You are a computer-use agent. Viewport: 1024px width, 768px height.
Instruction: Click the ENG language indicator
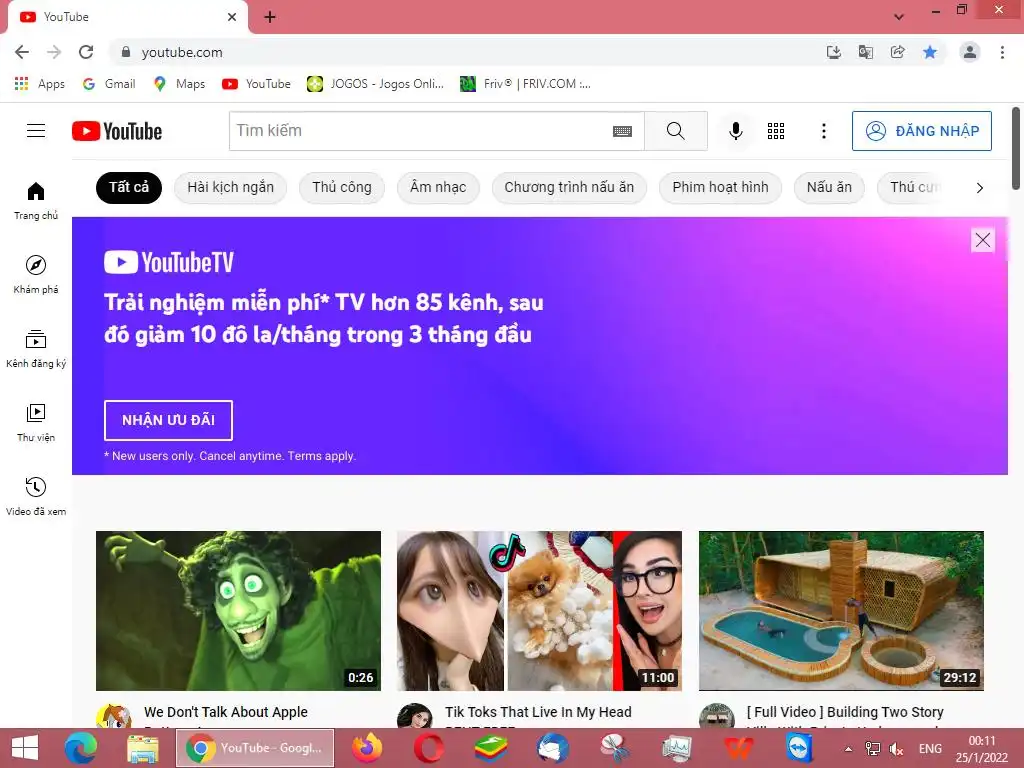tap(930, 749)
